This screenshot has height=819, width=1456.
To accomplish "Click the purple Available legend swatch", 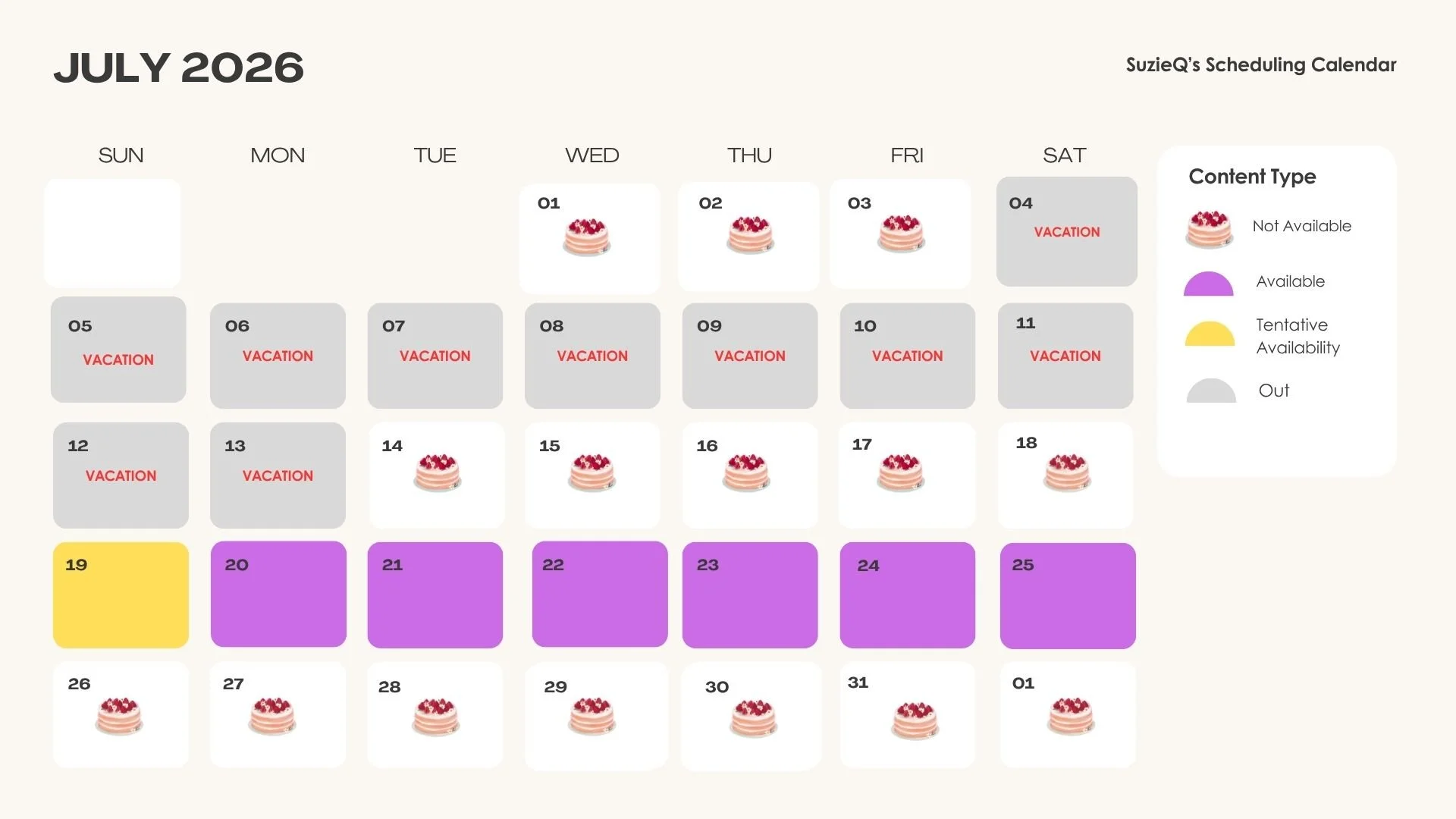I will click(x=1209, y=284).
